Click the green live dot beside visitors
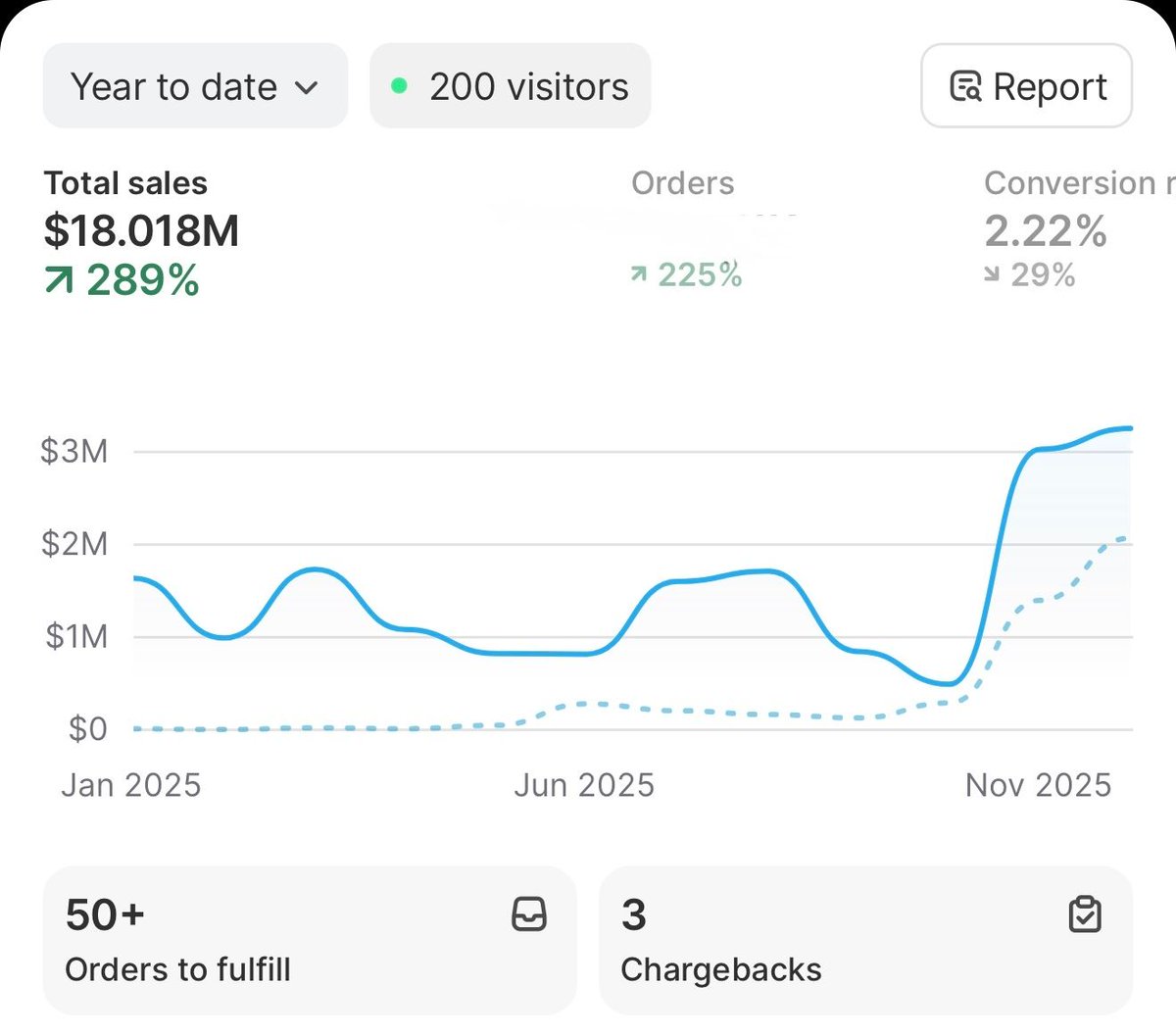 click(x=399, y=86)
